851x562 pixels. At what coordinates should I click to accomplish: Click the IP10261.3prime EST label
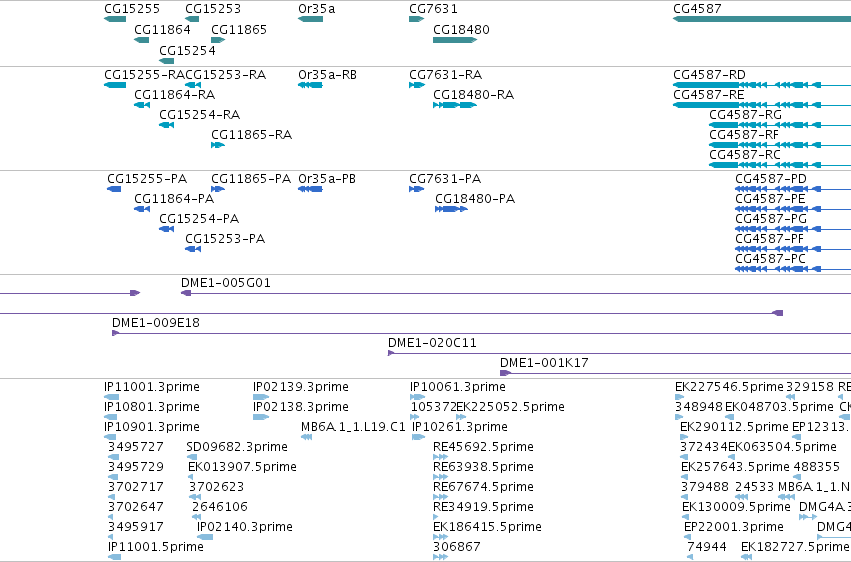point(460,427)
